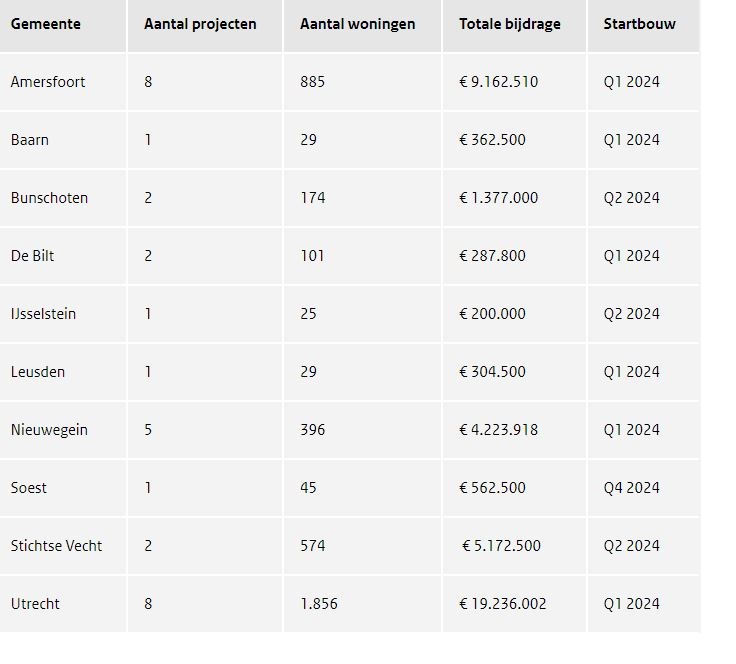Select the Aantal woningen header cell

point(357,24)
